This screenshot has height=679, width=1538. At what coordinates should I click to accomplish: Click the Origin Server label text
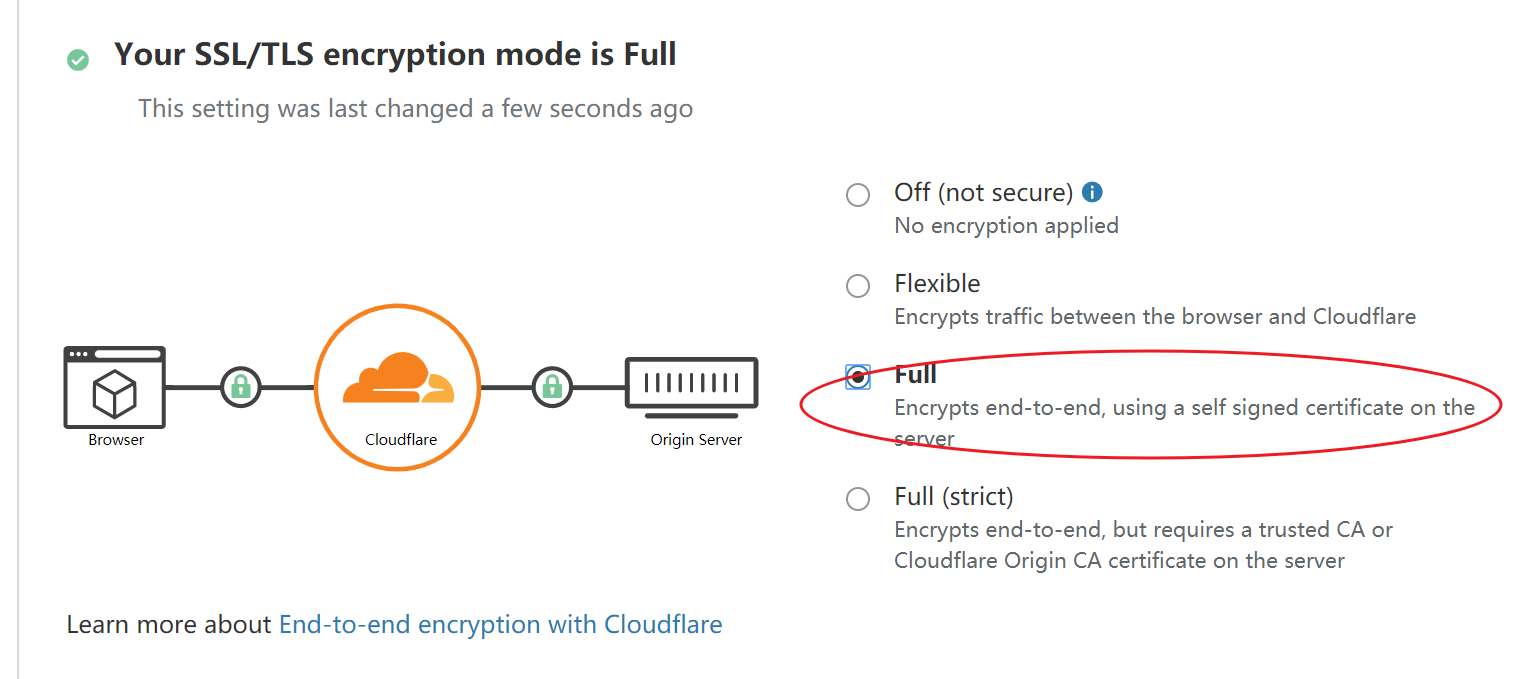(x=696, y=440)
